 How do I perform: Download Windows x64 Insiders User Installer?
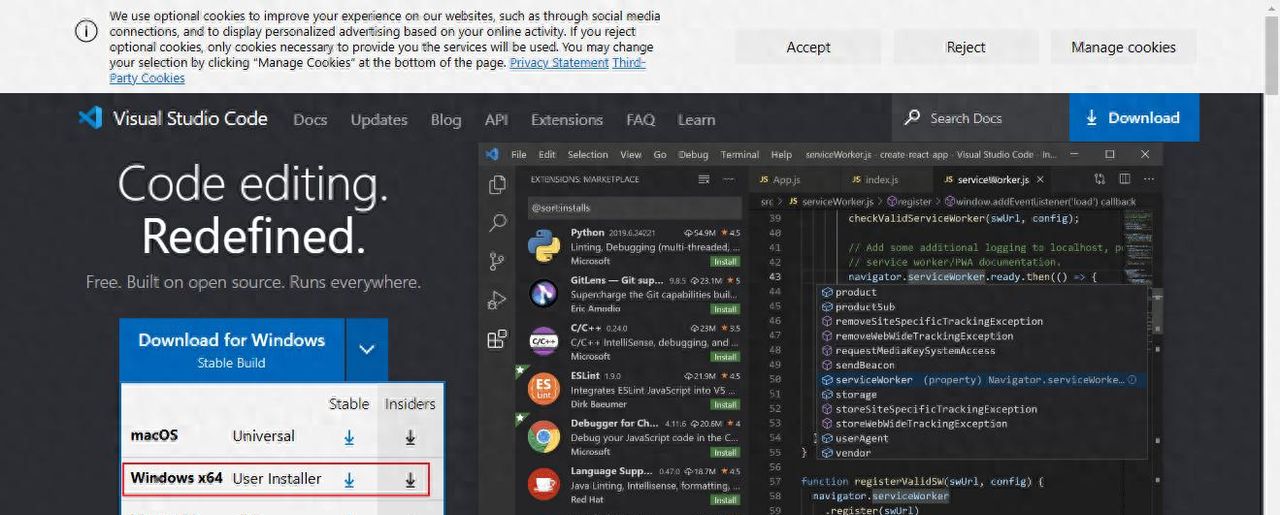410,480
